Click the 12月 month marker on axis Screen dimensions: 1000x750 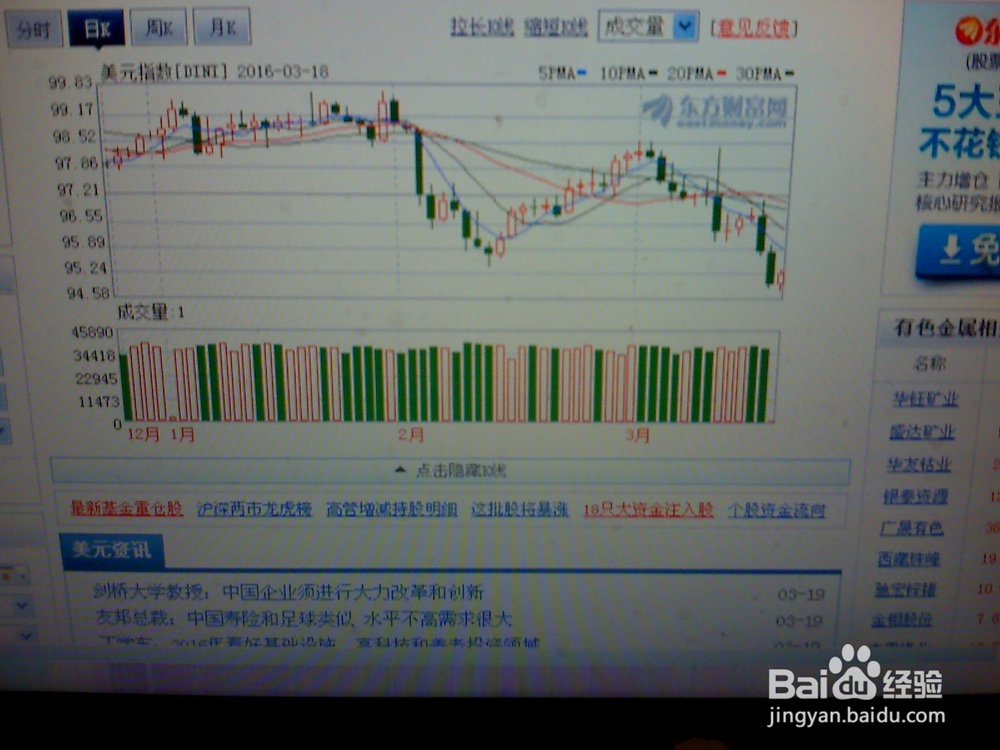143,434
